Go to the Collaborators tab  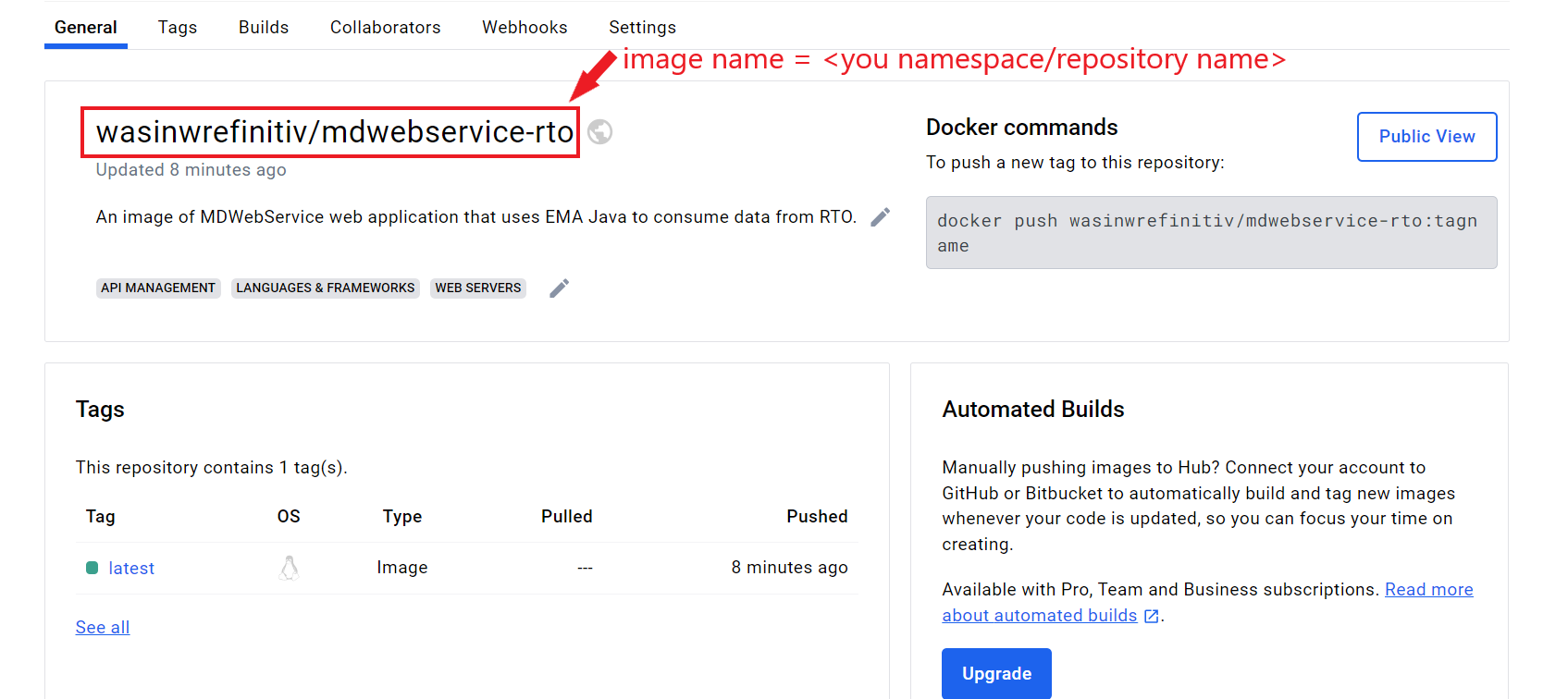386,27
